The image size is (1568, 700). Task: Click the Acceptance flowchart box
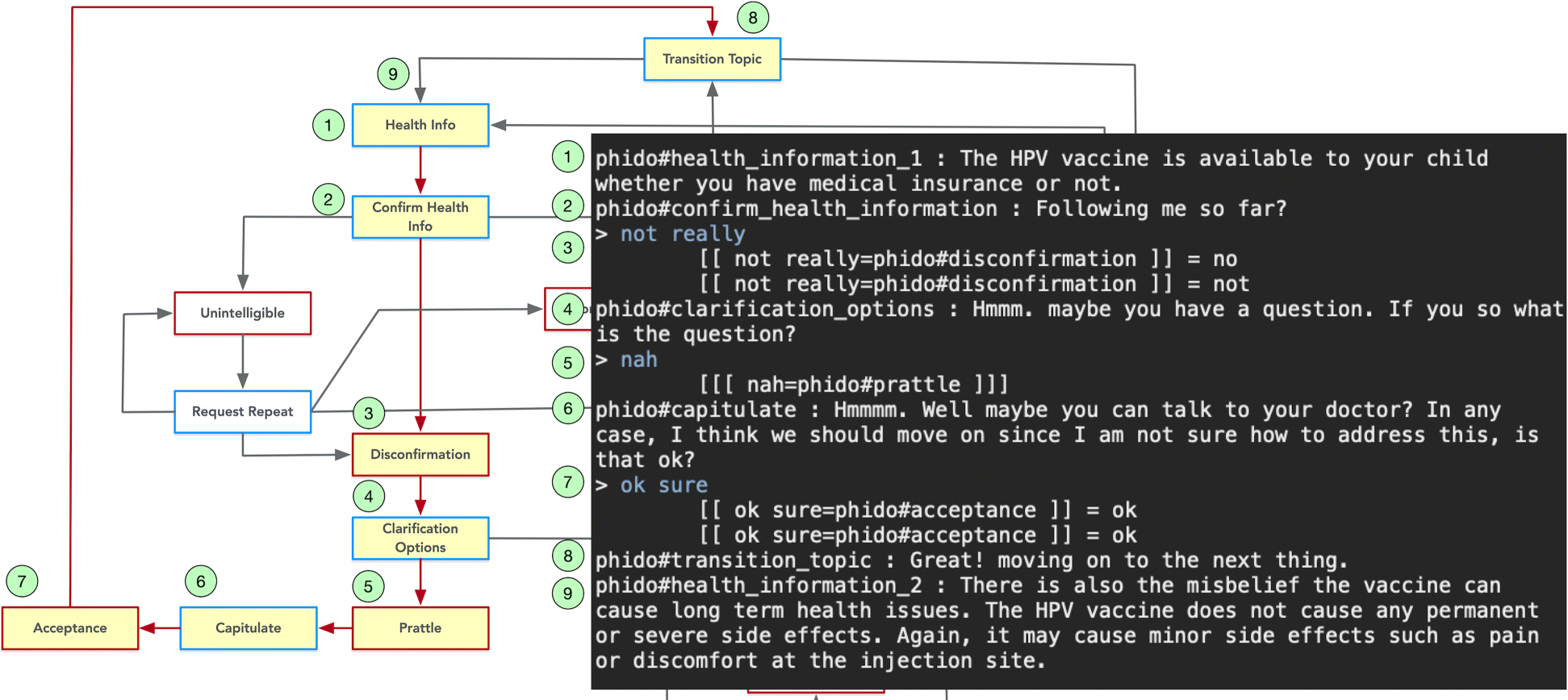(x=70, y=627)
